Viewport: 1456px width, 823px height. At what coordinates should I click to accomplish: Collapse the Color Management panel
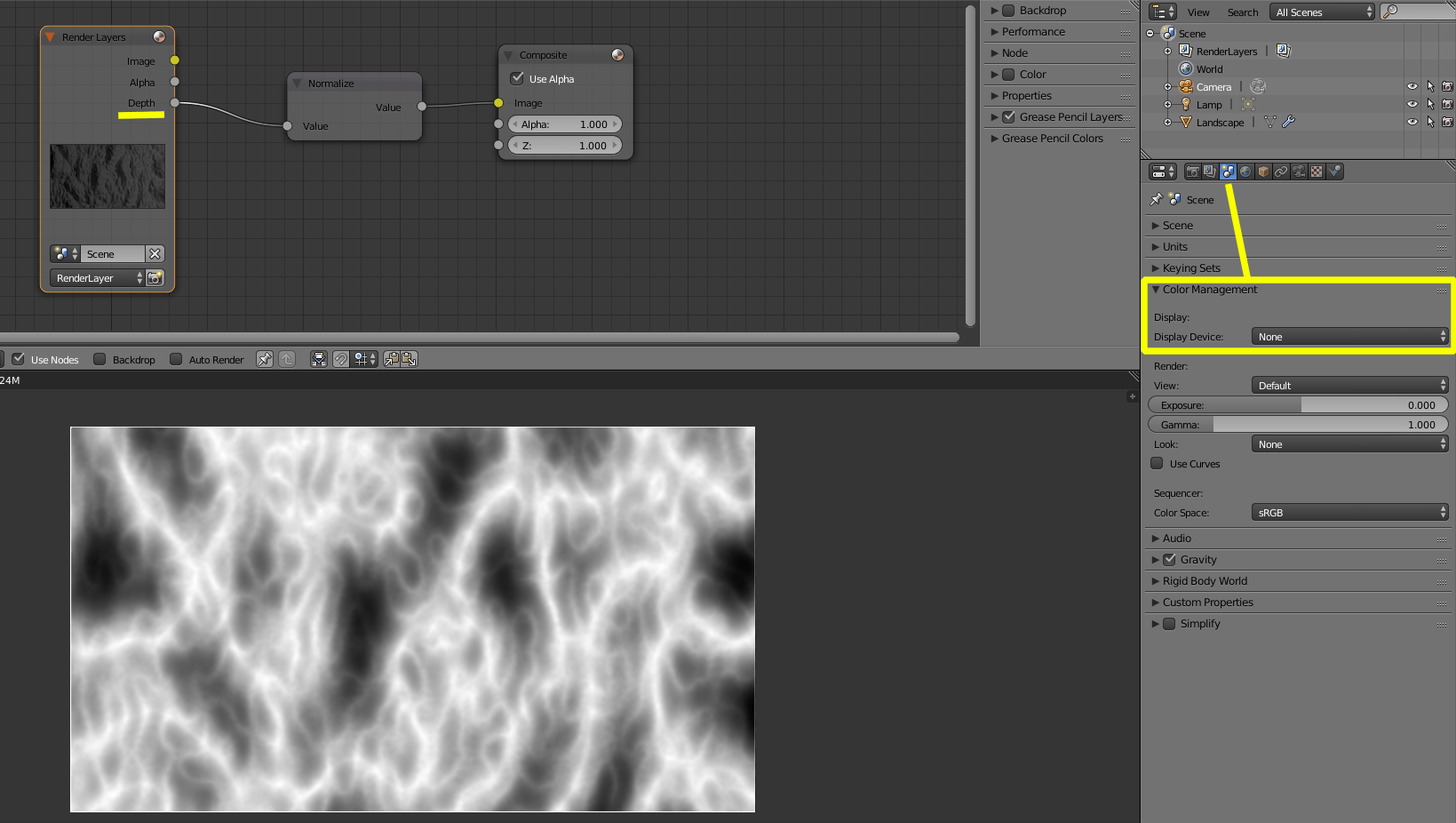click(1206, 289)
